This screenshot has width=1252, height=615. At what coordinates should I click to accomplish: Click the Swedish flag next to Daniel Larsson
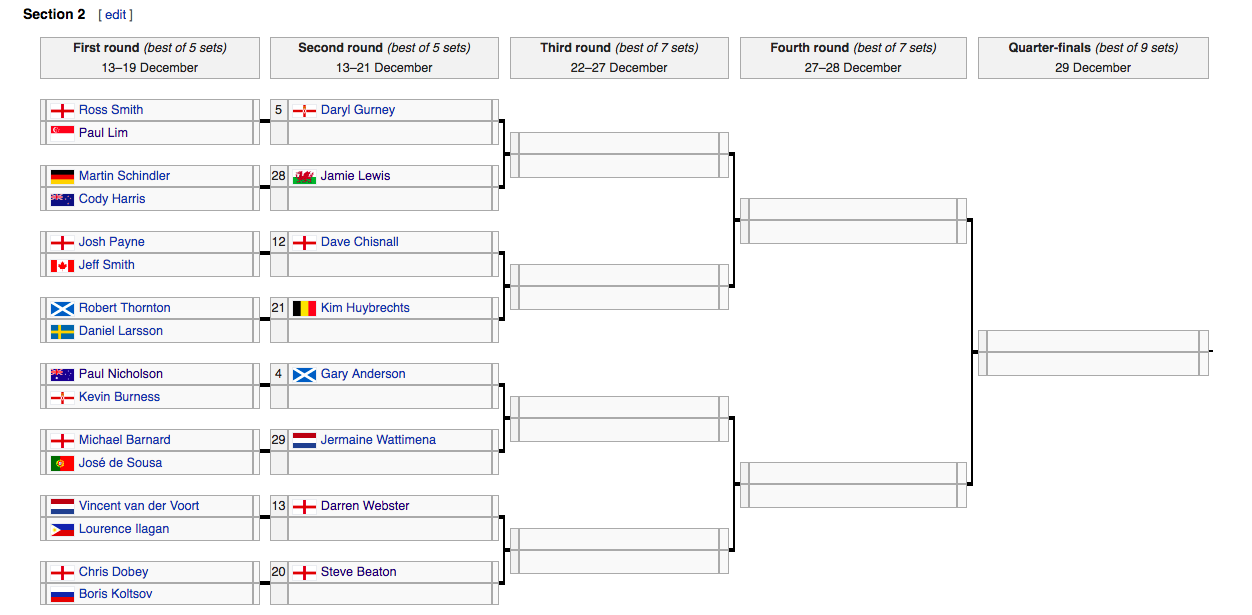click(x=62, y=331)
